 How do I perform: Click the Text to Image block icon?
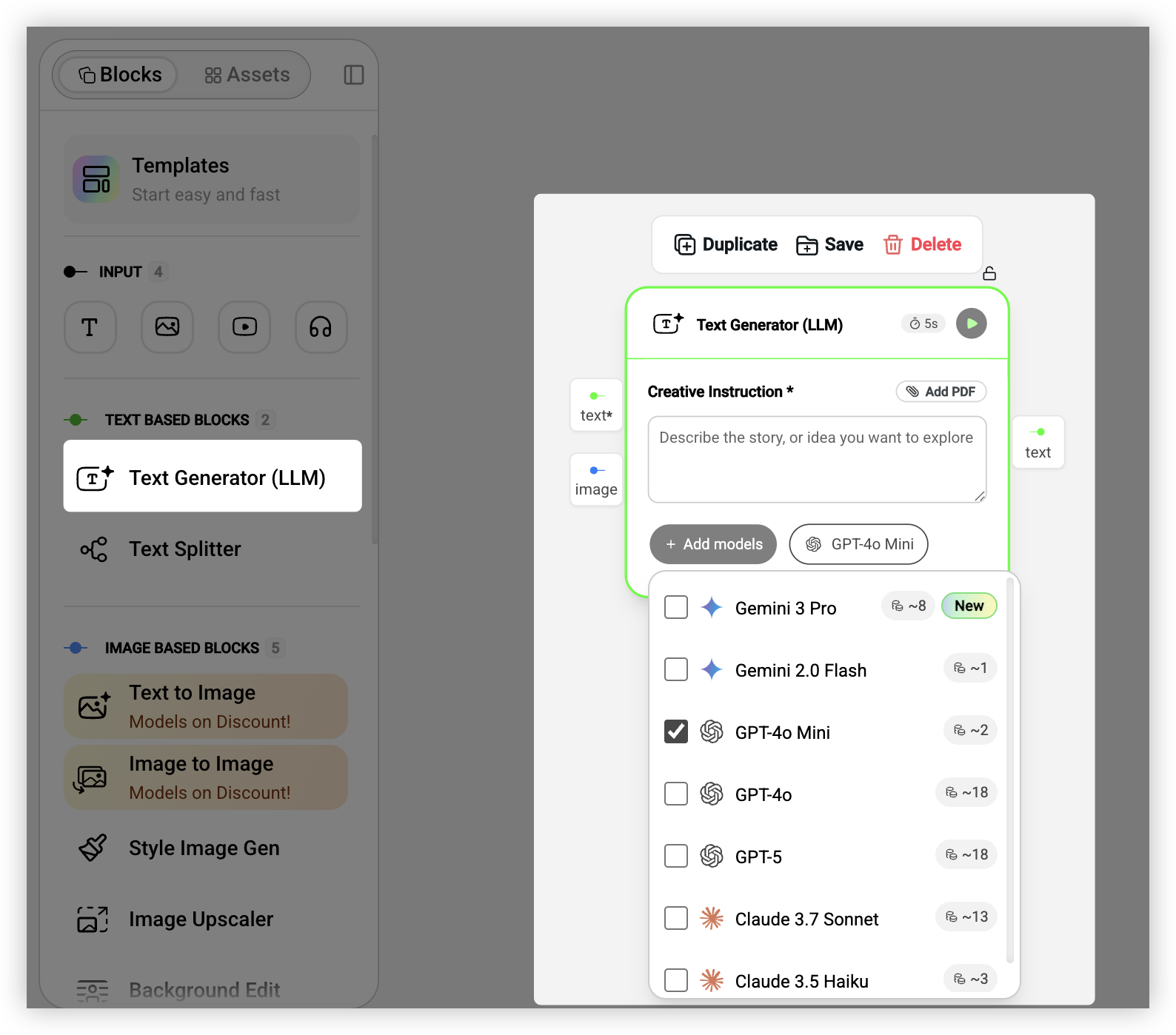(x=94, y=706)
